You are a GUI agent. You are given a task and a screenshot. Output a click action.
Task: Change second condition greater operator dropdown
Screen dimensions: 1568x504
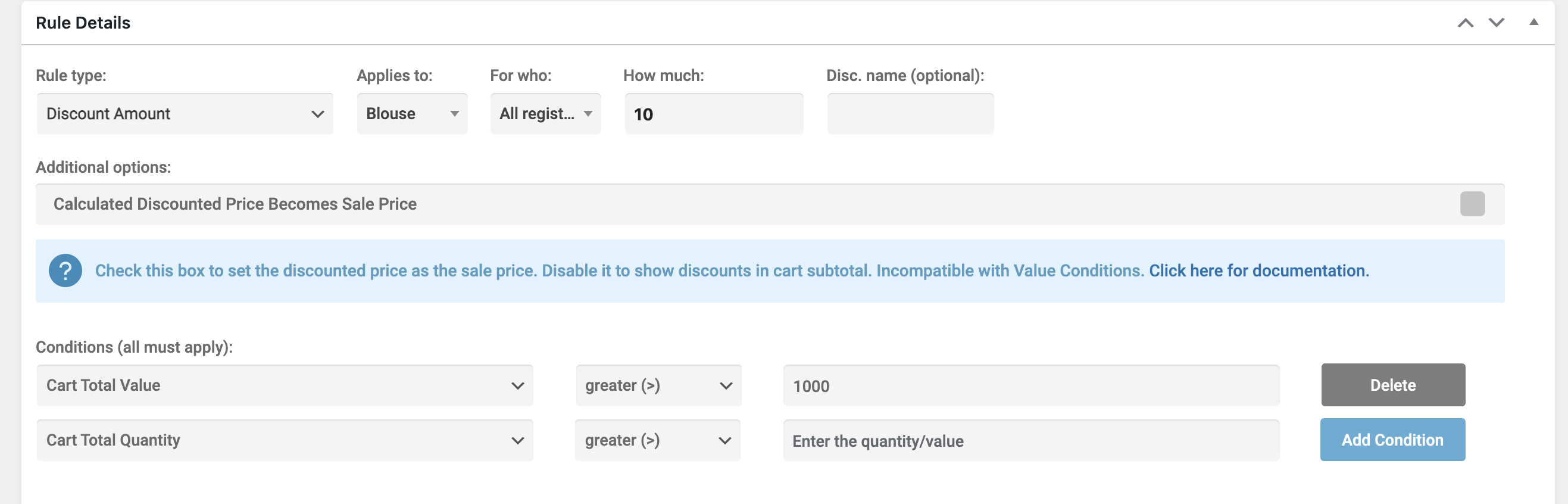pos(658,441)
